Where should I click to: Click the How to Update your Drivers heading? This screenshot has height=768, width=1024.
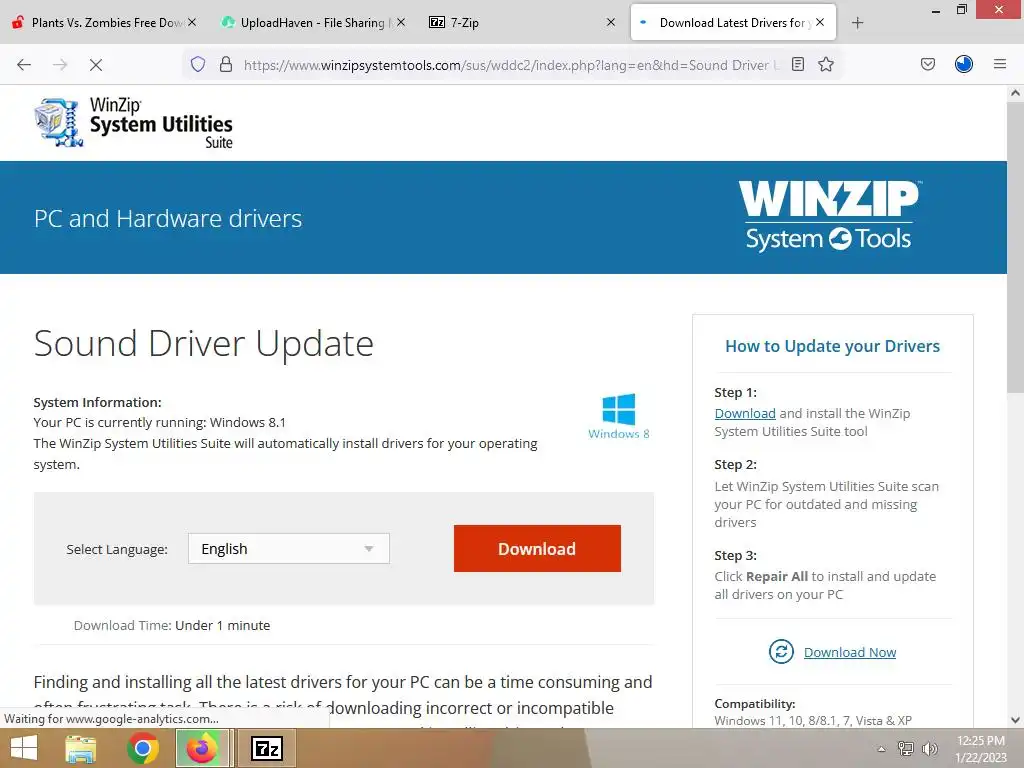(x=832, y=346)
